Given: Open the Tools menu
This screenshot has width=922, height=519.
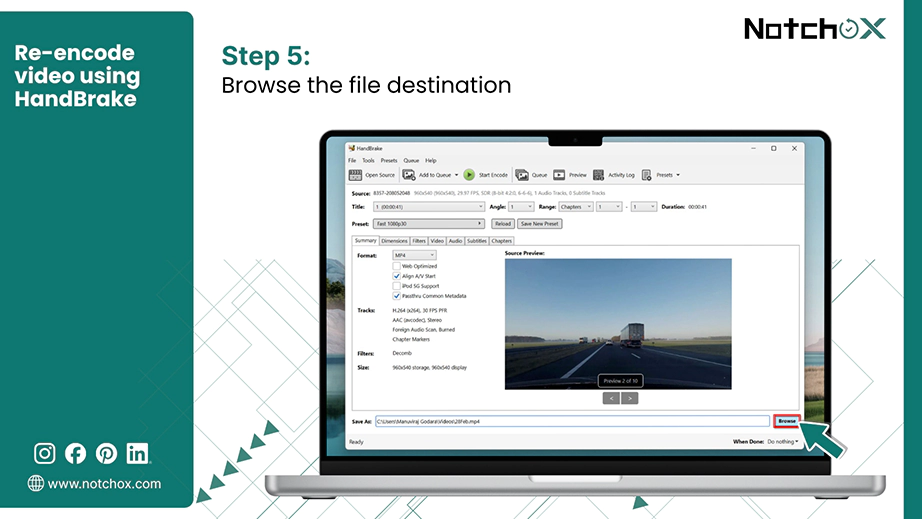Looking at the screenshot, I should (368, 160).
